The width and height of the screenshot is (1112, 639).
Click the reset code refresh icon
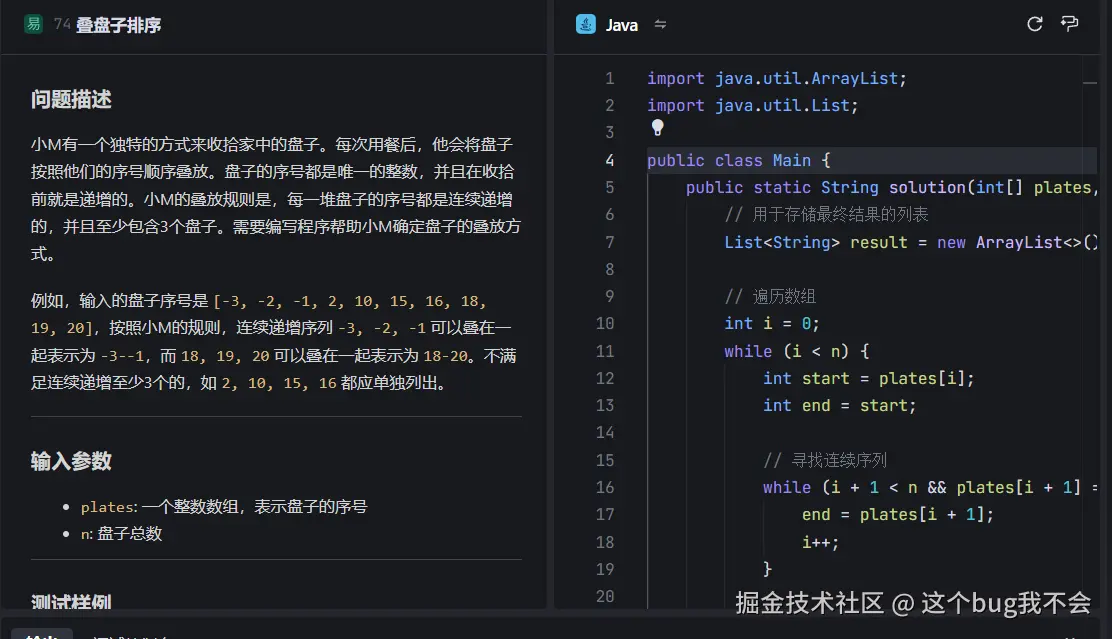tap(1034, 24)
